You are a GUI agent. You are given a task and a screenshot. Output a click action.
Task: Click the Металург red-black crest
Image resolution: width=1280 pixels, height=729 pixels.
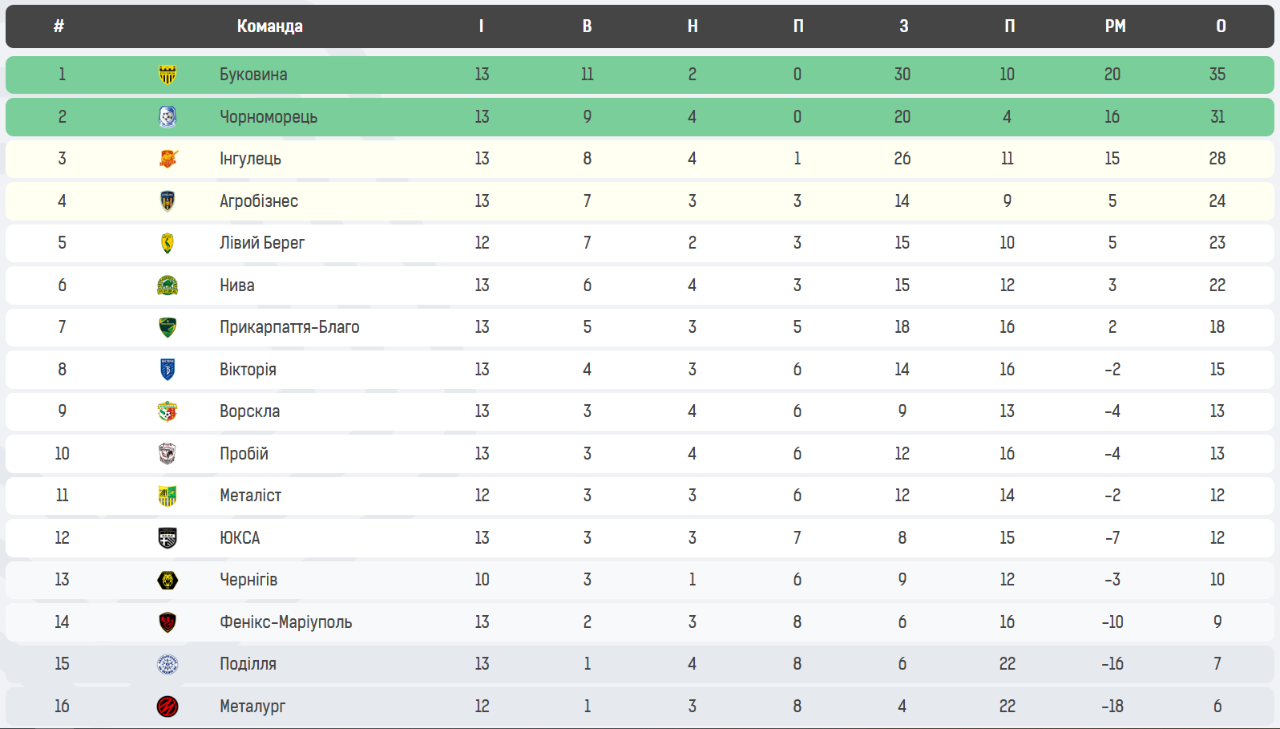[168, 706]
